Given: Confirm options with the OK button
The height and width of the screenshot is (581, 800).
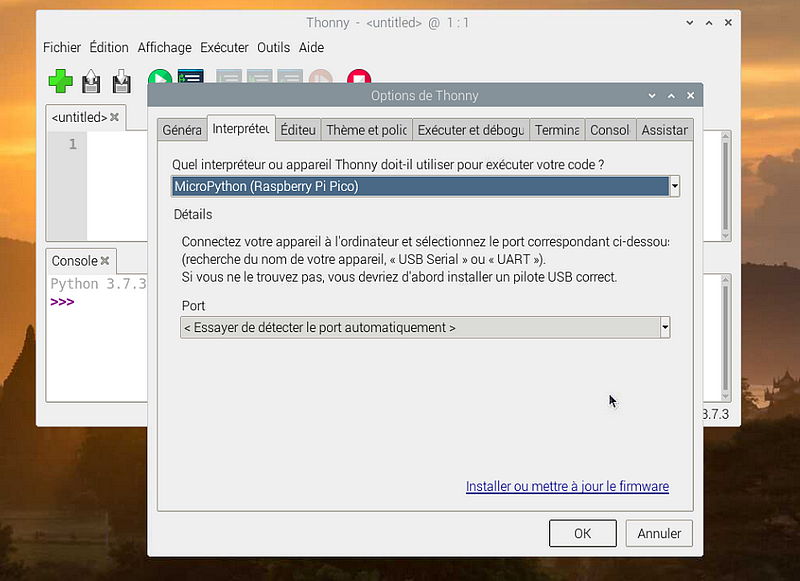Looking at the screenshot, I should click(x=583, y=534).
